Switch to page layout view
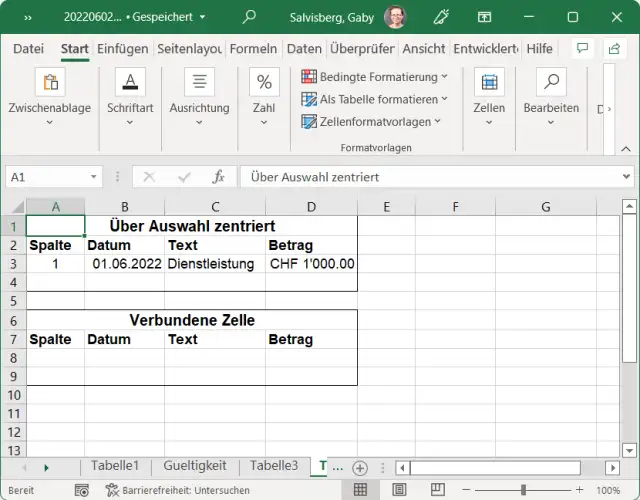640x500 pixels. pos(397,490)
